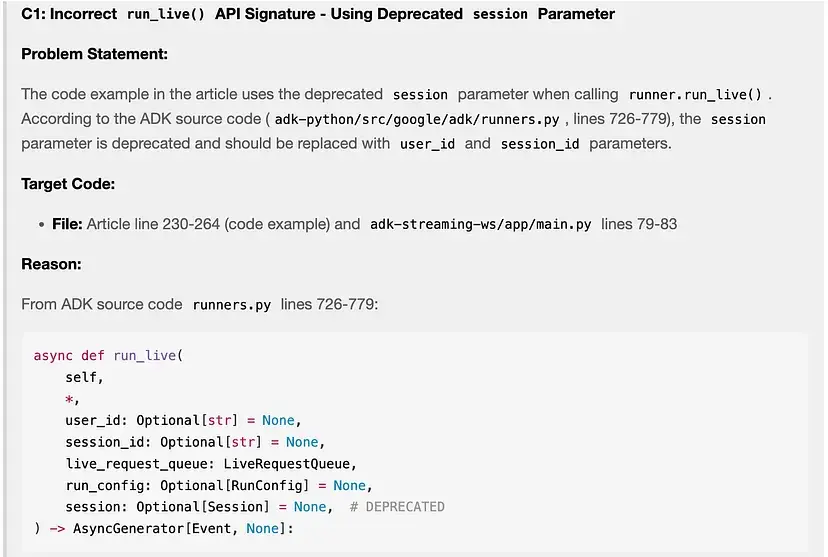This screenshot has height=557, width=828.
Task: Click inline code 'runners.py' under Reason
Action: [231, 305]
